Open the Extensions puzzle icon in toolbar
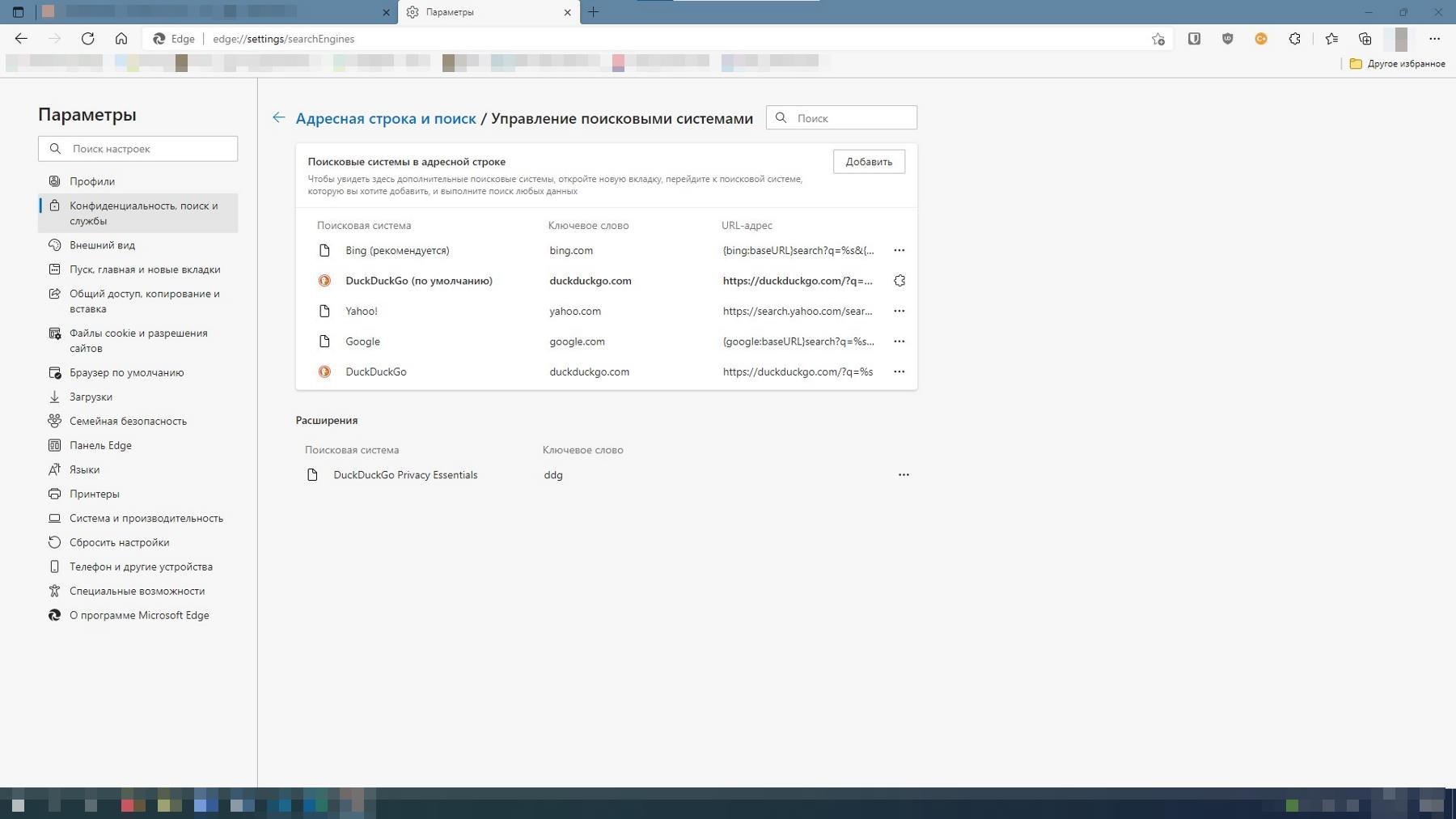 pos(1294,39)
